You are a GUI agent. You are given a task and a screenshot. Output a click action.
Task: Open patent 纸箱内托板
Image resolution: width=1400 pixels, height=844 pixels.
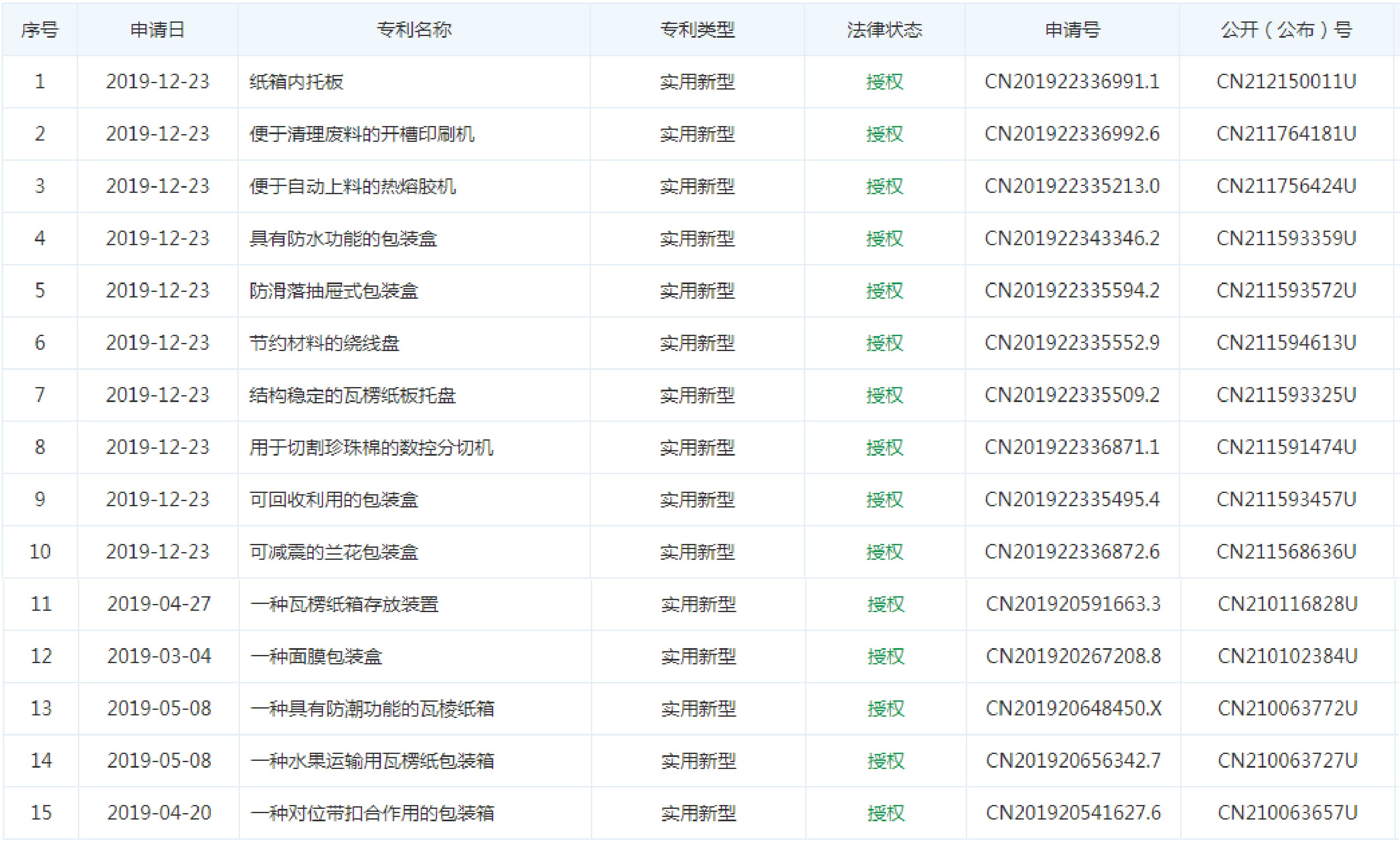click(x=296, y=82)
